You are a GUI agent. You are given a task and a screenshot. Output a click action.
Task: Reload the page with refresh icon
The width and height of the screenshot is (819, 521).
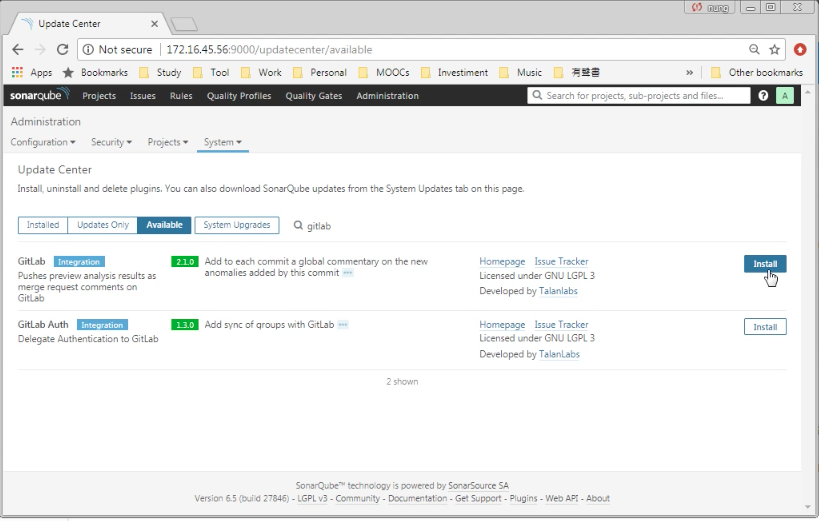coord(63,50)
